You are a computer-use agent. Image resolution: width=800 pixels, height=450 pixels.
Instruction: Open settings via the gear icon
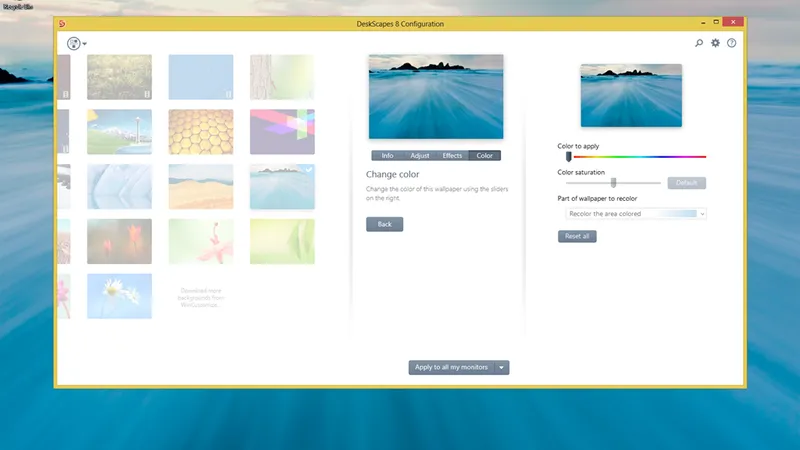tap(715, 43)
